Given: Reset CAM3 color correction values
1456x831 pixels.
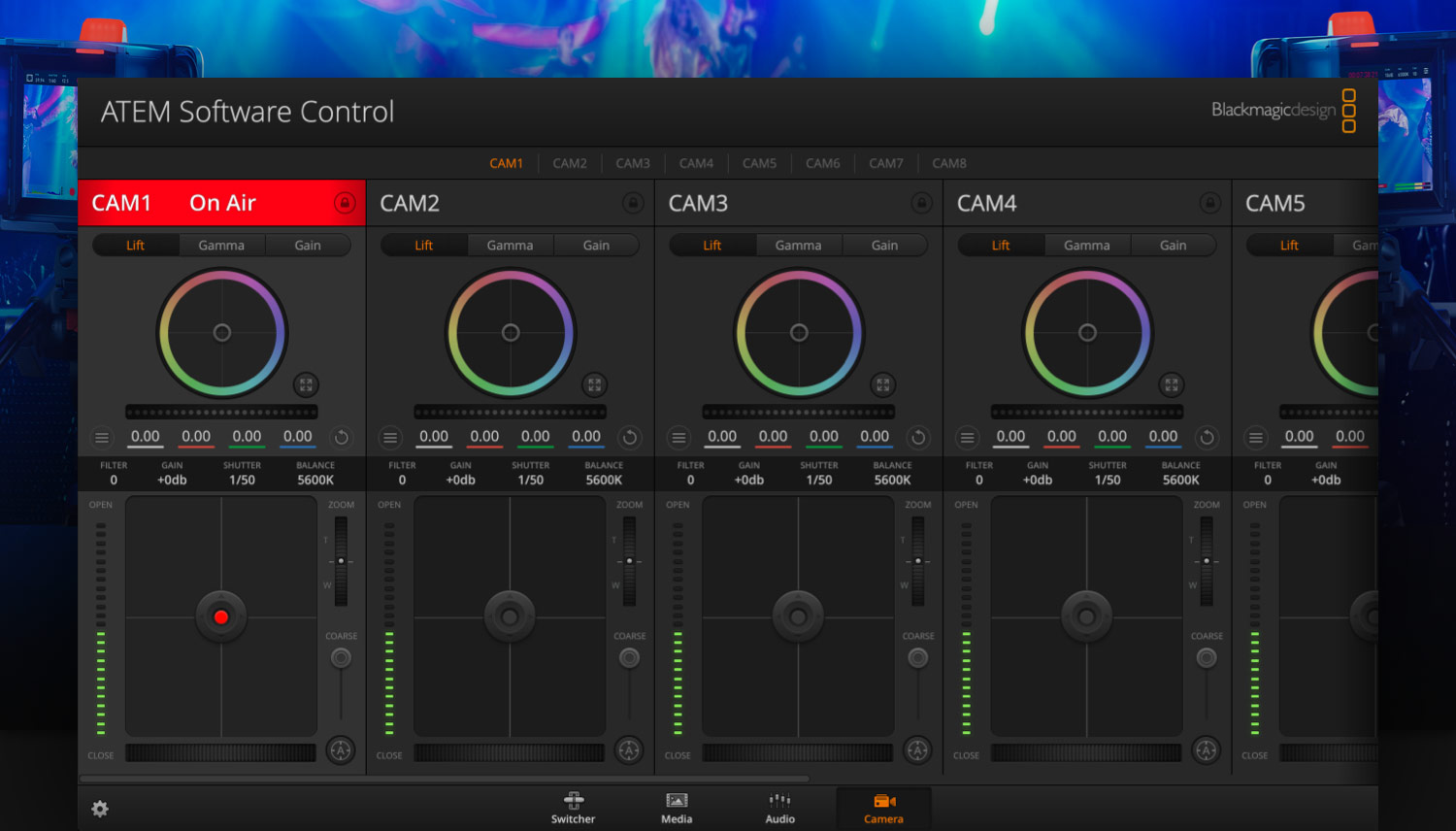Looking at the screenshot, I should [x=918, y=438].
